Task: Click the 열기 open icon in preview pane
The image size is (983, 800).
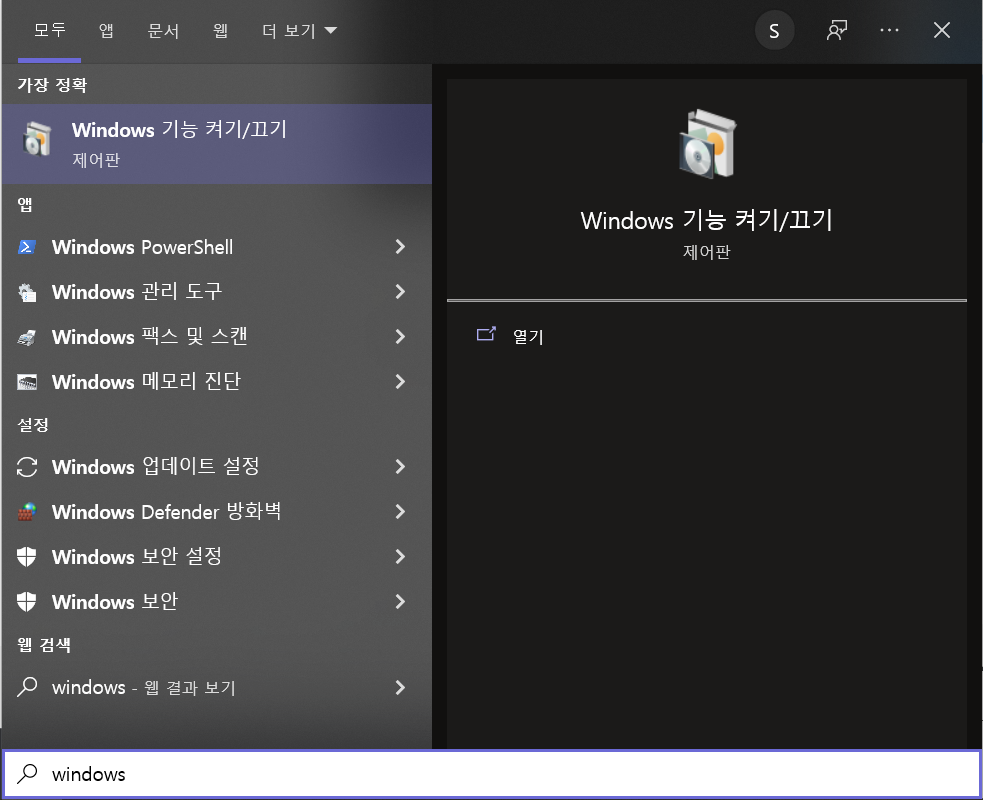Action: click(x=486, y=334)
